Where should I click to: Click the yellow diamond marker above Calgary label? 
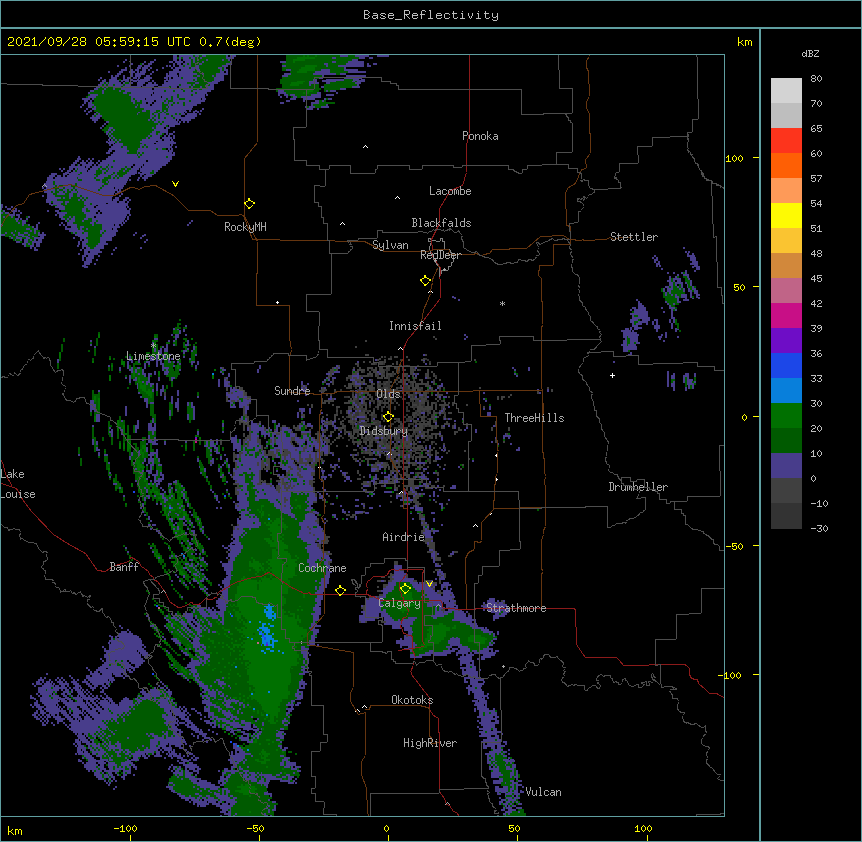[405, 589]
